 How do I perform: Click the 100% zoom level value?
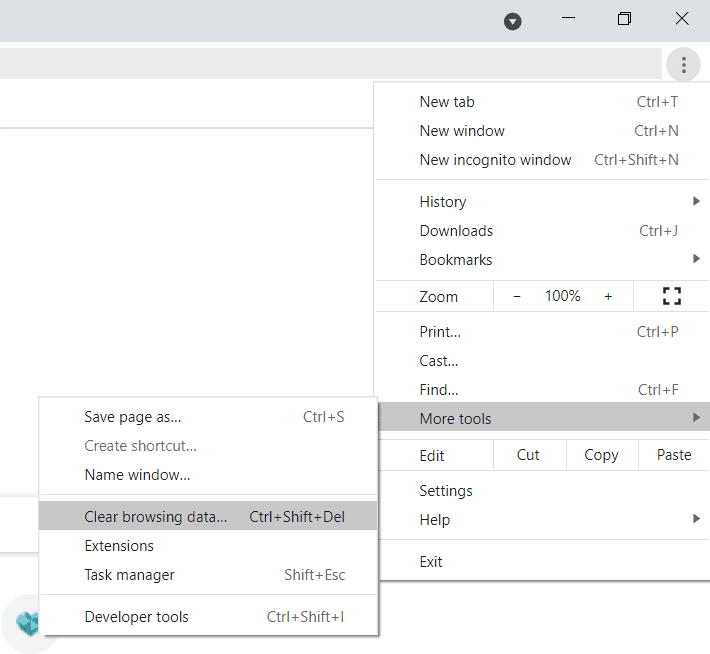[x=562, y=296]
